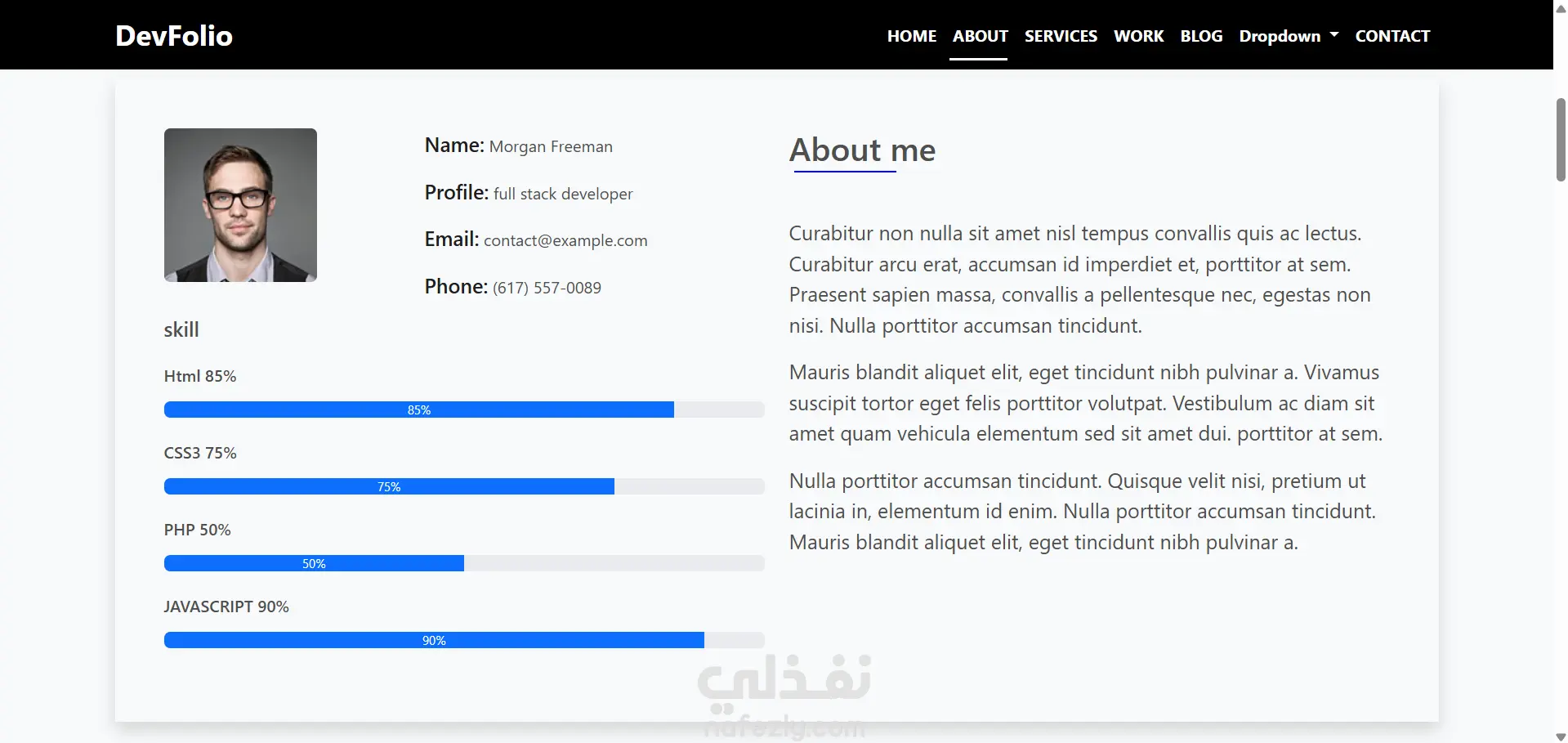Visit the BLOG nav link
This screenshot has width=1568, height=743.
click(1201, 36)
